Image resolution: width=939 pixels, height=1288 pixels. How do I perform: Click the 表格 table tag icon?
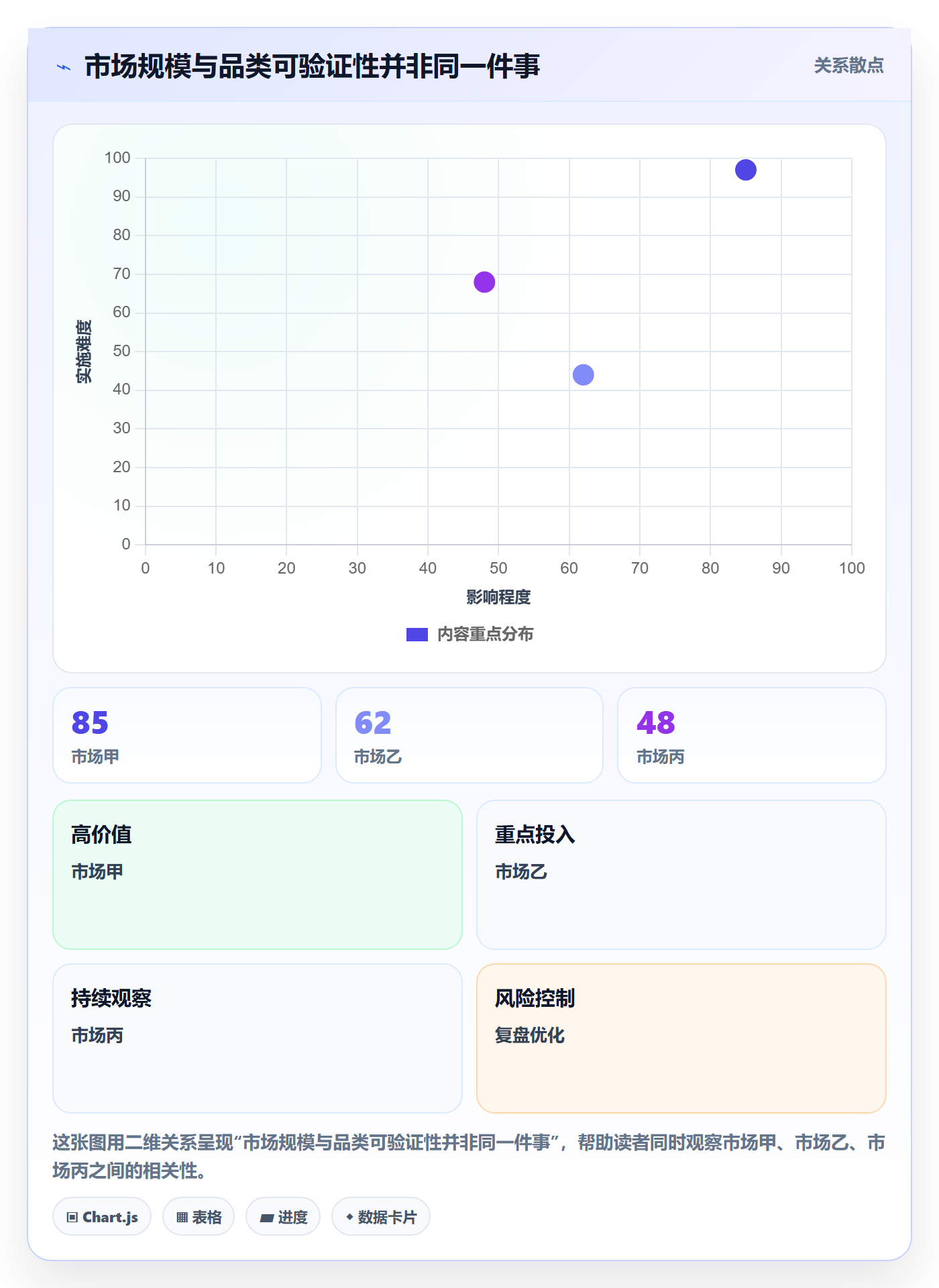pyautogui.click(x=182, y=1217)
